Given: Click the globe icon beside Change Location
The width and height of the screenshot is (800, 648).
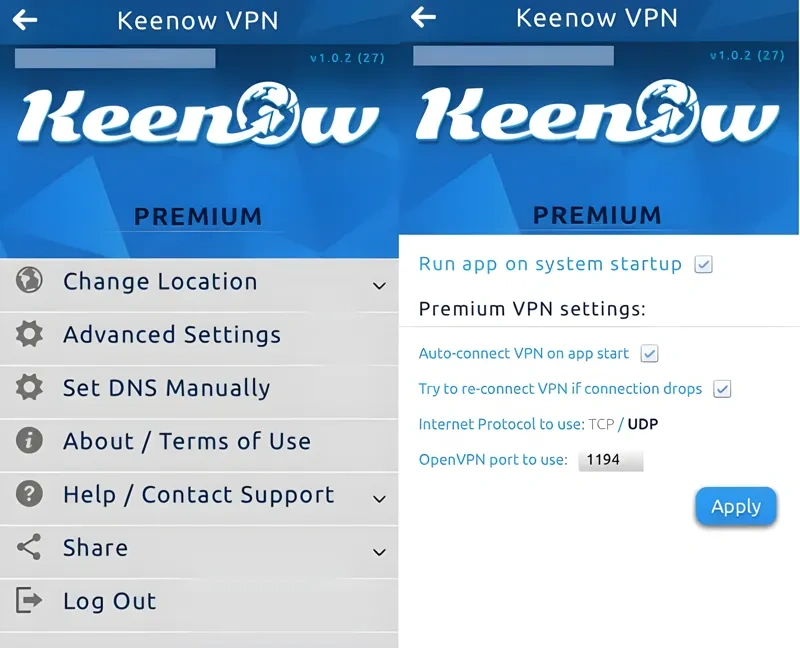Looking at the screenshot, I should tap(29, 280).
